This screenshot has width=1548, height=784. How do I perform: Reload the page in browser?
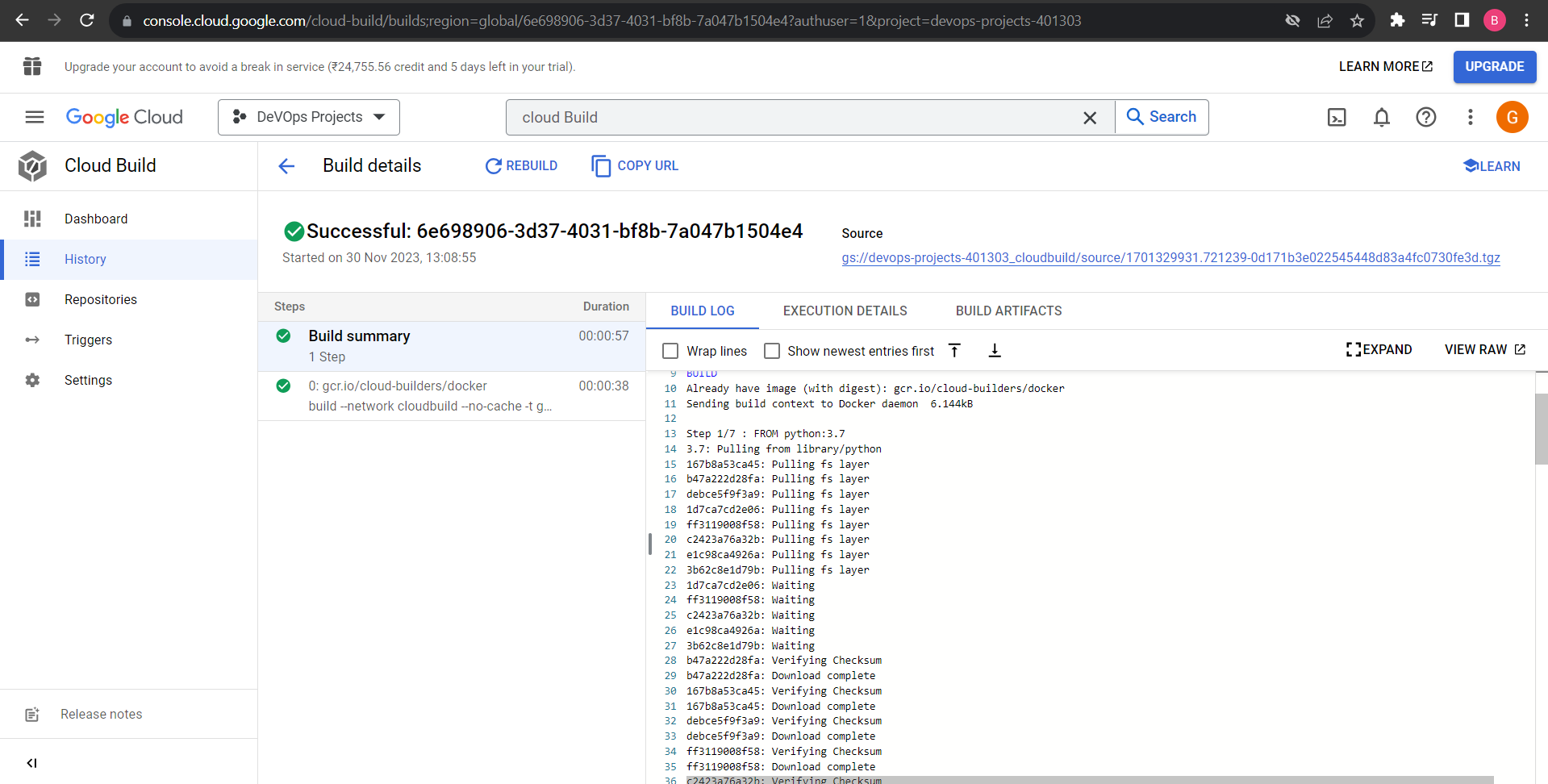pos(86,20)
